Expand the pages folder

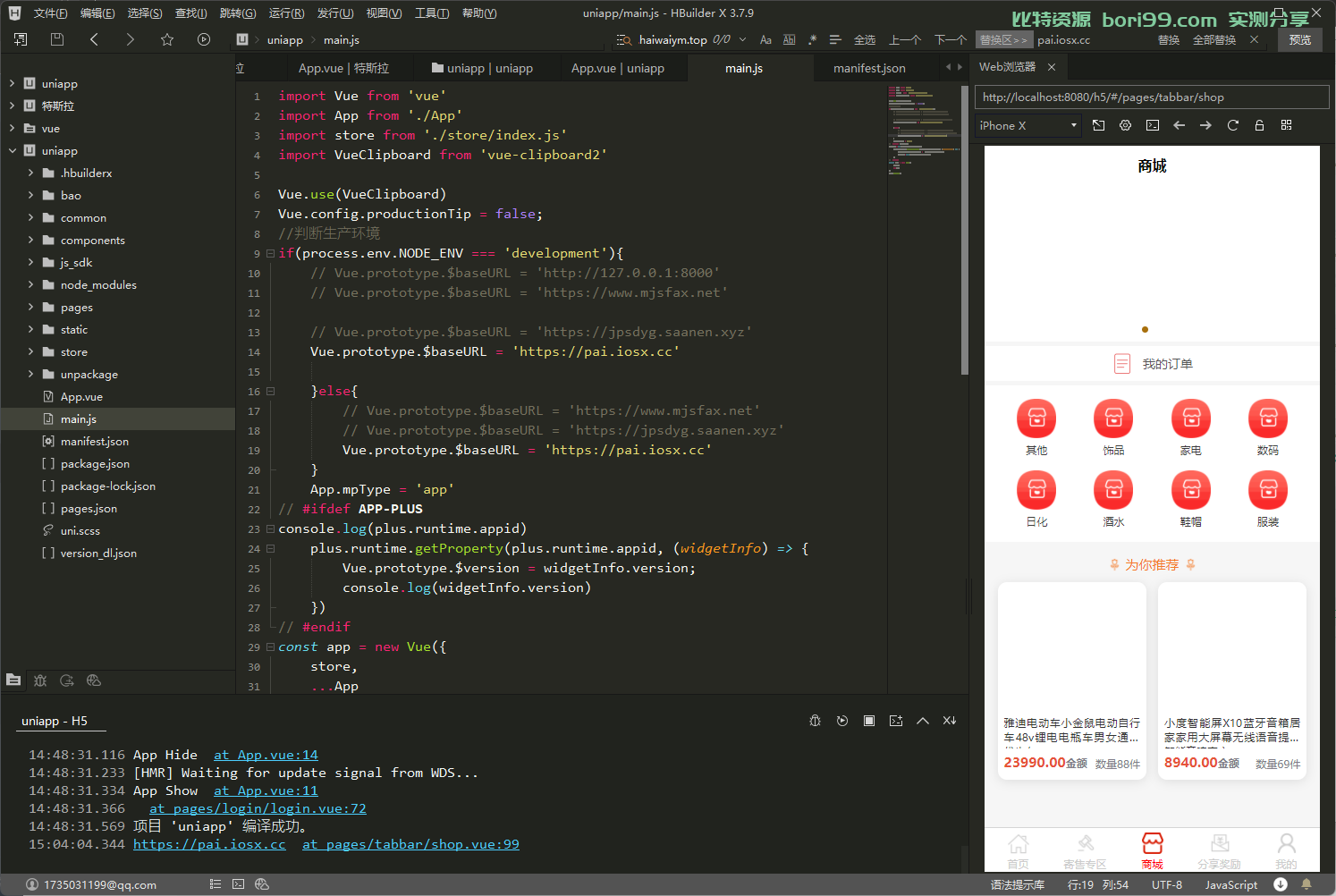click(30, 307)
